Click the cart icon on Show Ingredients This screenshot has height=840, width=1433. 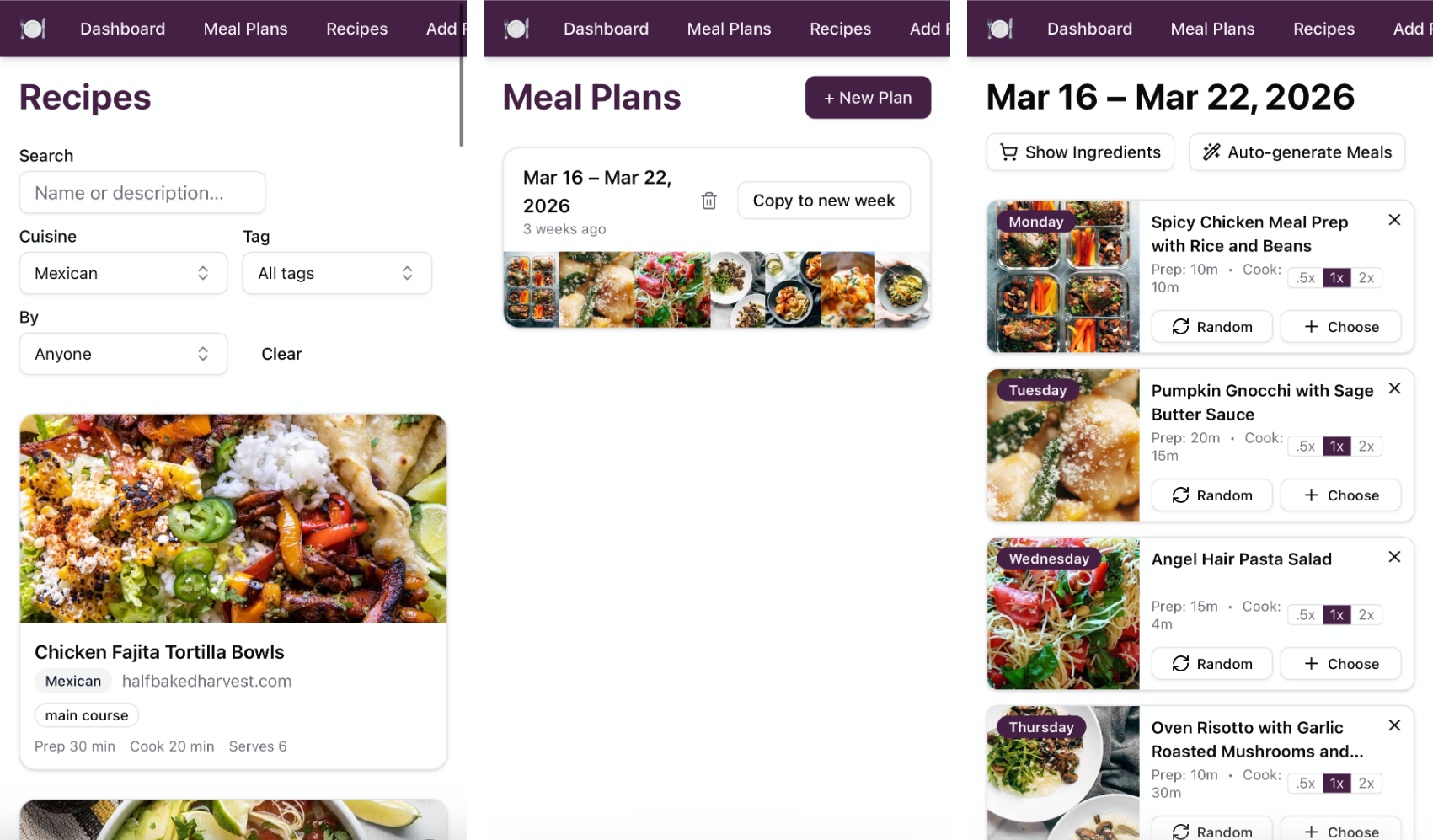click(1008, 152)
